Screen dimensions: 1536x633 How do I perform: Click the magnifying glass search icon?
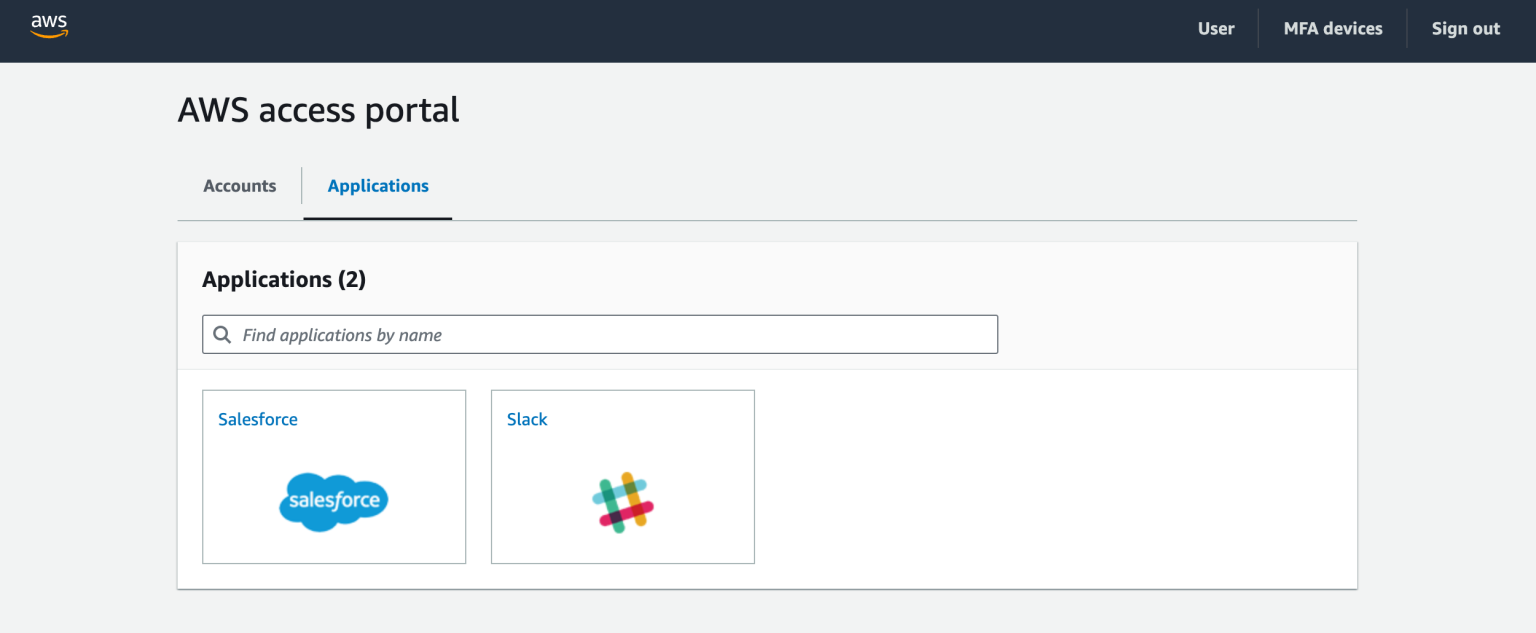222,334
